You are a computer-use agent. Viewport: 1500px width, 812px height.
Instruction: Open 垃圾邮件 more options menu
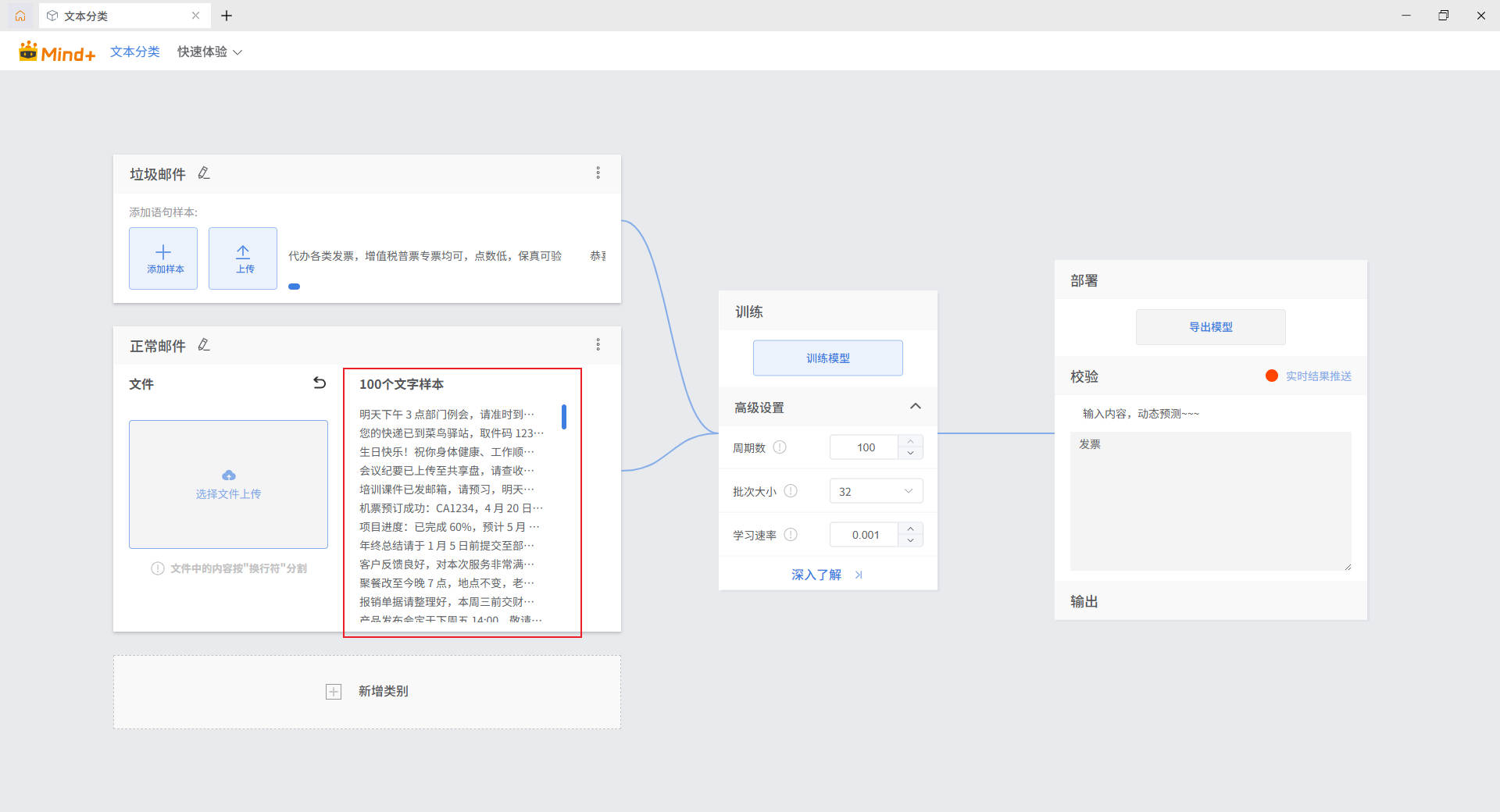pyautogui.click(x=598, y=173)
